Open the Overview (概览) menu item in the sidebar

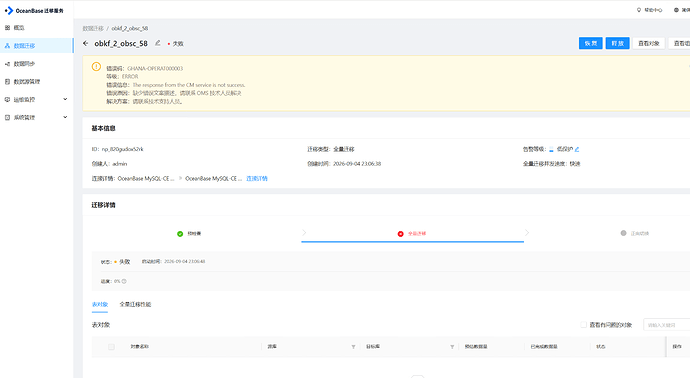pyautogui.click(x=37, y=28)
